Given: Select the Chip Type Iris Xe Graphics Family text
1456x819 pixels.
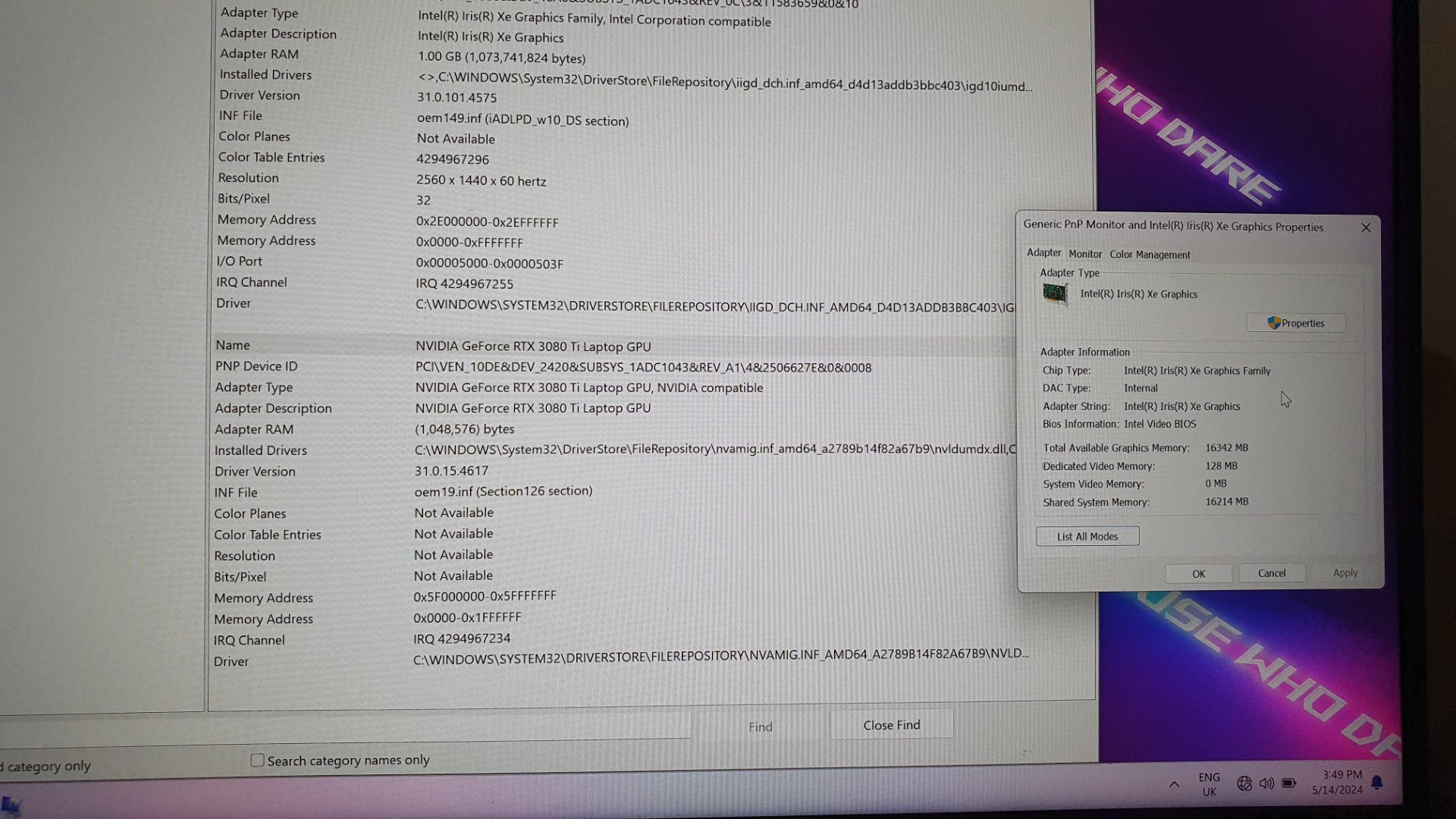Looking at the screenshot, I should point(1197,371).
